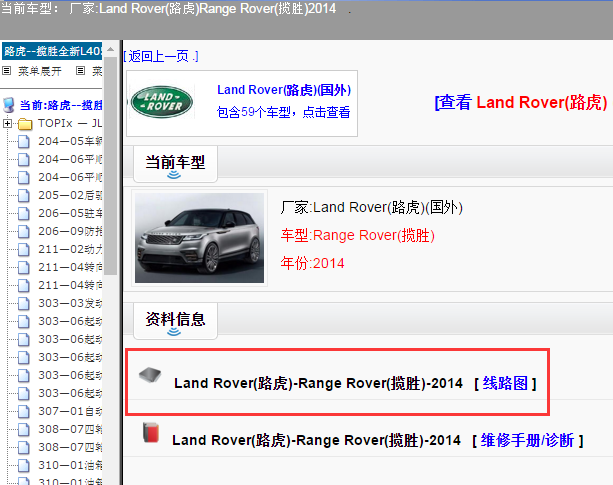
Task: Click the document icon for 303—03
Action: [x=23, y=303]
